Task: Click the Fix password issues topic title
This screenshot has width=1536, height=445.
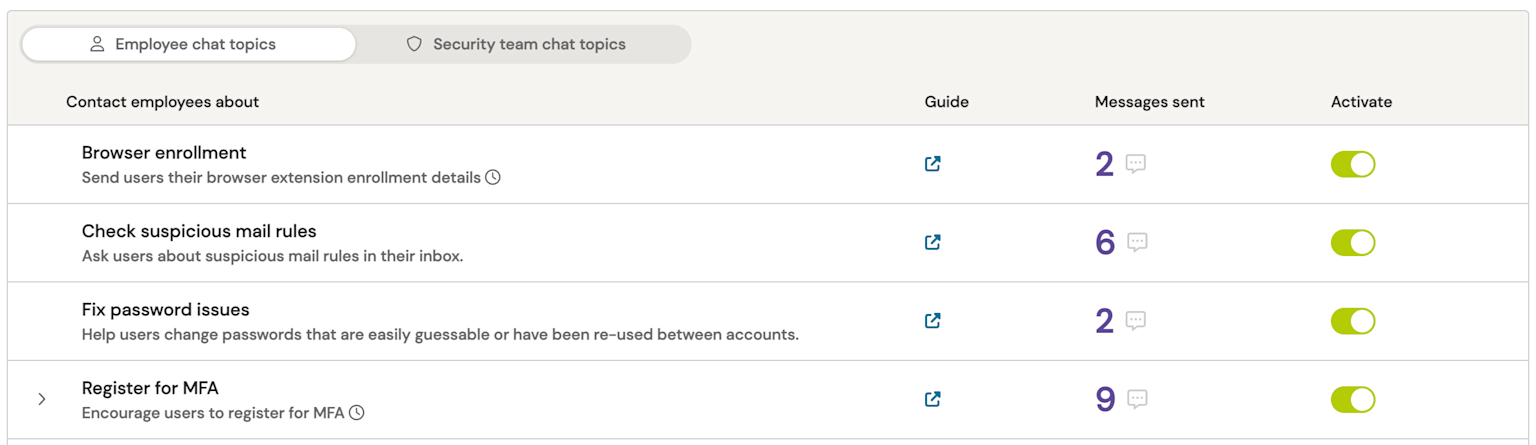Action: tap(165, 309)
